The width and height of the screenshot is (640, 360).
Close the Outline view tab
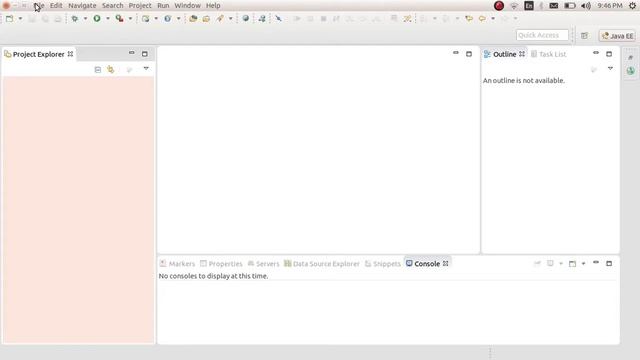coord(522,54)
